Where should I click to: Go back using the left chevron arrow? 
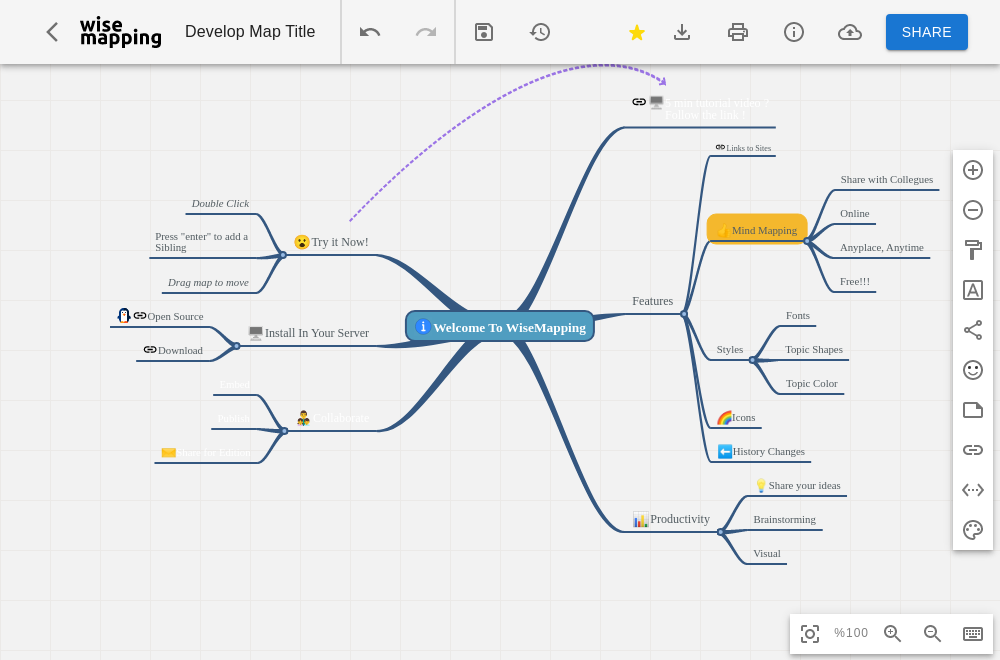point(52,32)
